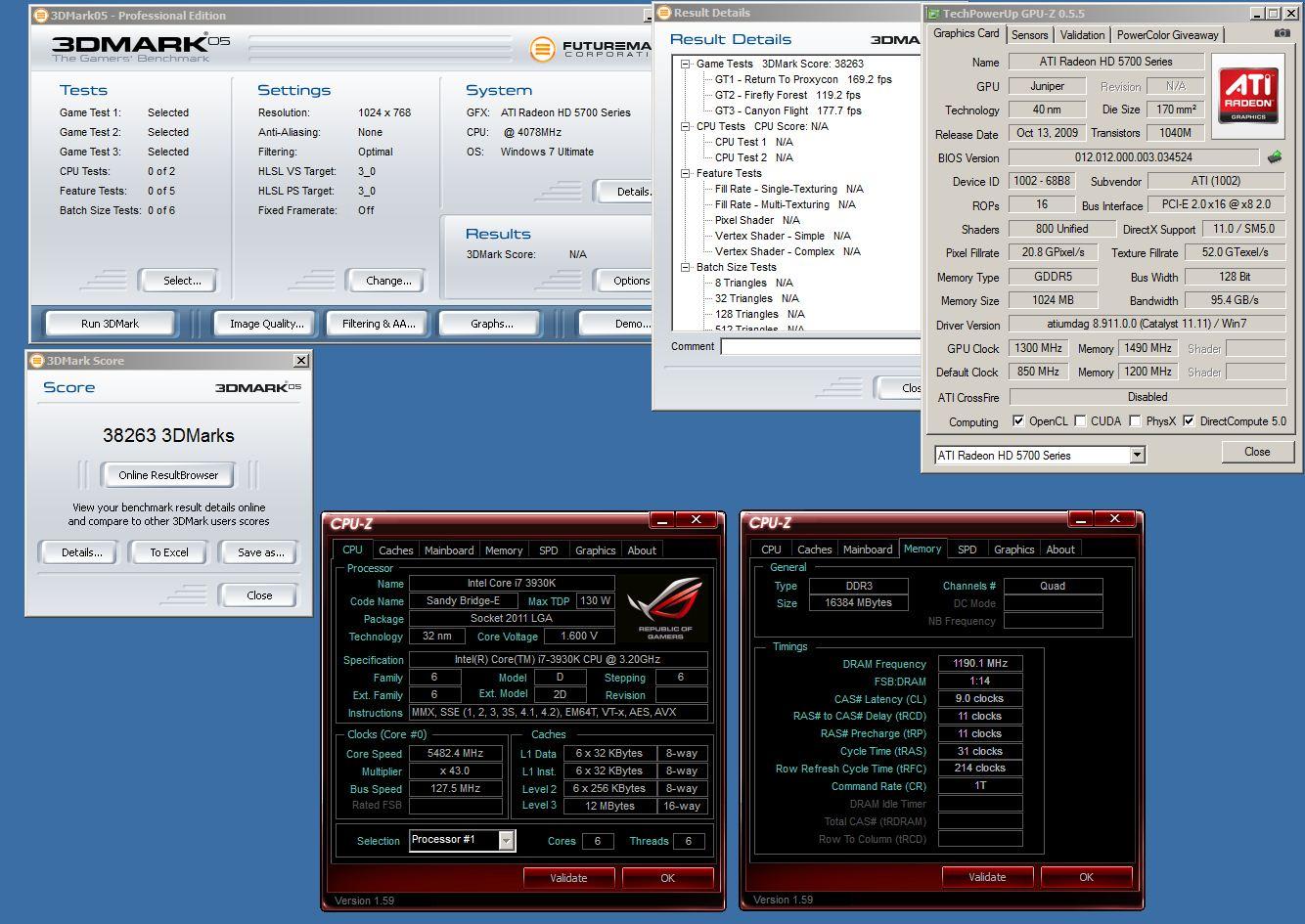The height and width of the screenshot is (924, 1305).
Task: Open the About tab in right CPU-Z window
Action: [x=1060, y=550]
